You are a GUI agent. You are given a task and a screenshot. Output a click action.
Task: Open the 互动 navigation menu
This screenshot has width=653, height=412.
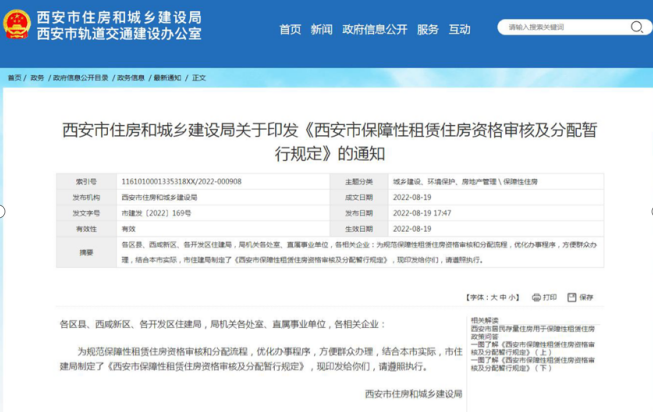tap(459, 29)
